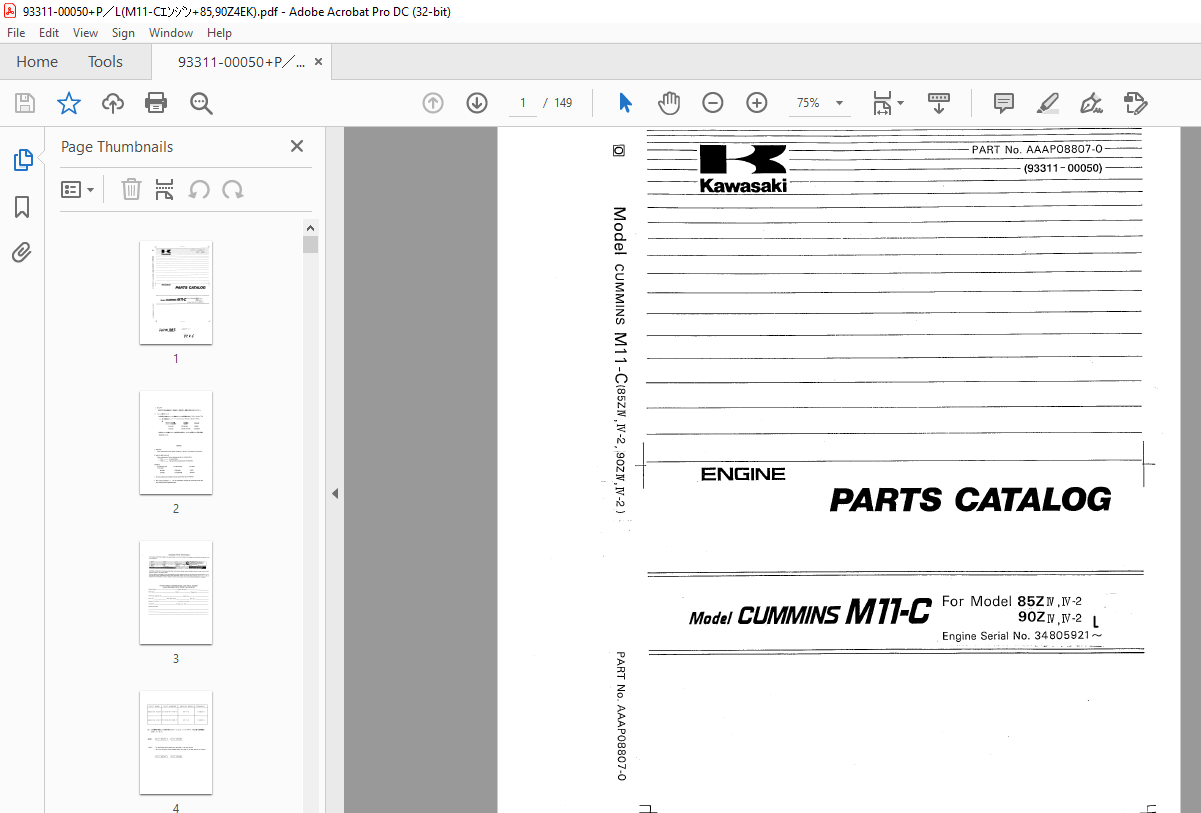Switch to the Home tab
Screen dimensions: 1201x813
[37, 62]
